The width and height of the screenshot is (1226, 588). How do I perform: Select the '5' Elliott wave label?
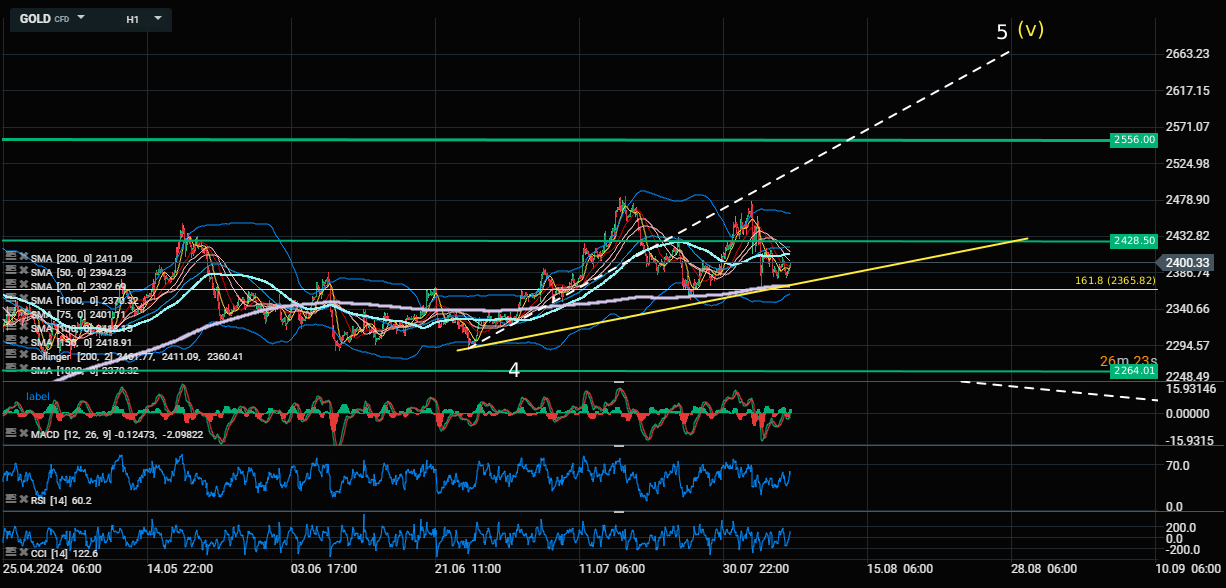1002,32
